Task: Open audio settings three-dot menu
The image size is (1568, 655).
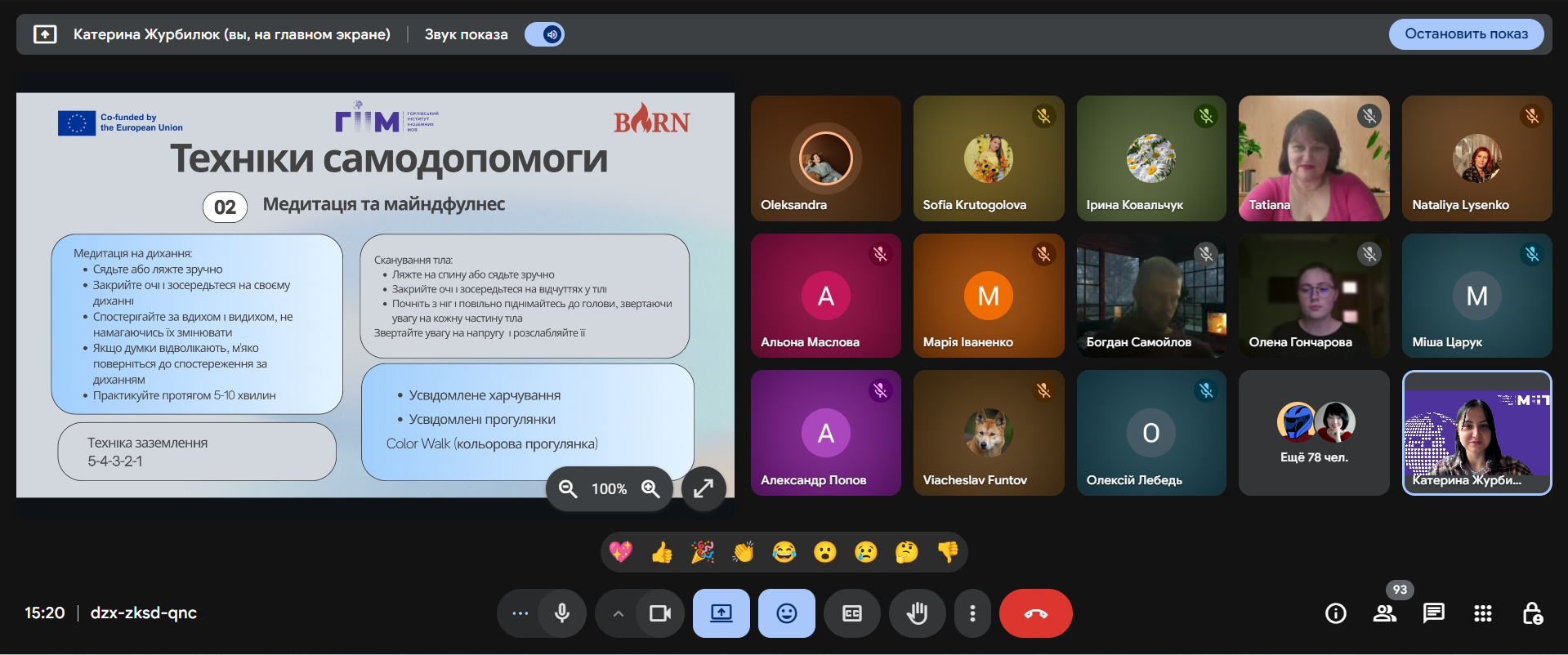Action: pyautogui.click(x=520, y=613)
